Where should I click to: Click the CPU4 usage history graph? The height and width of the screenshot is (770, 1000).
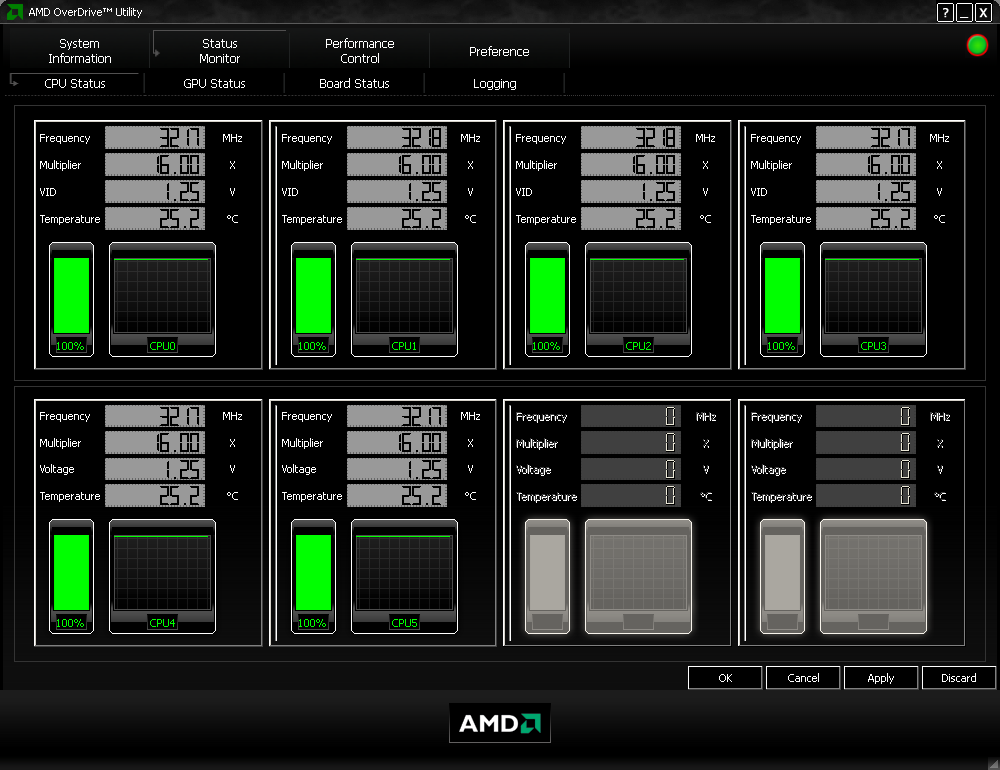pyautogui.click(x=163, y=573)
